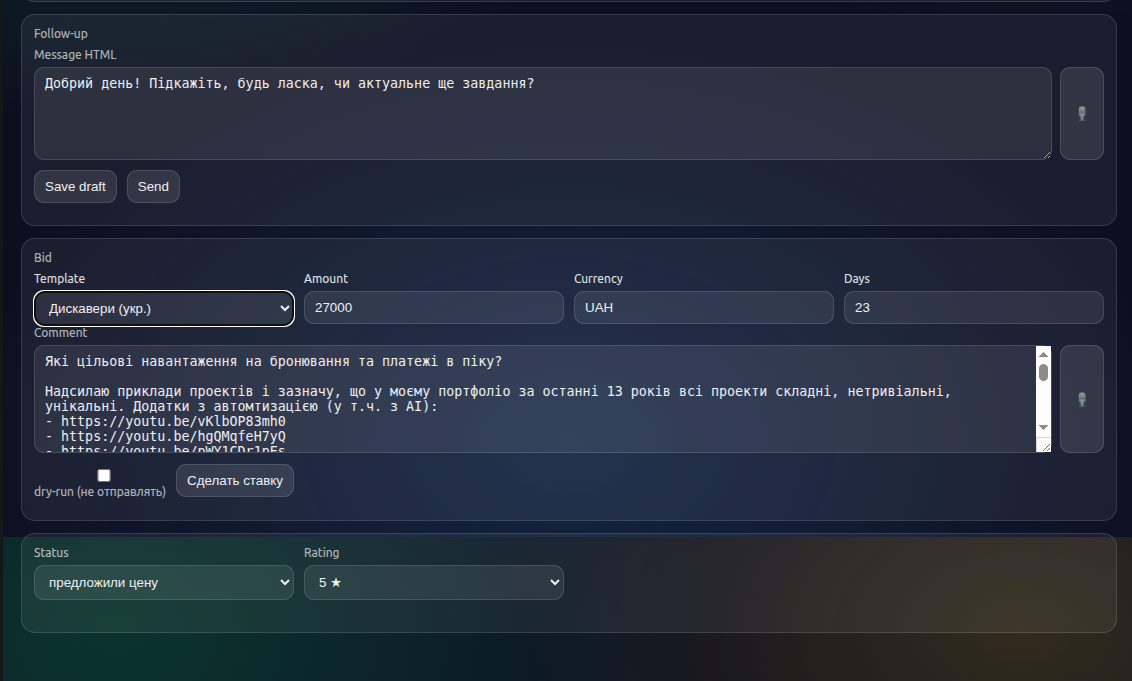
Task: Open the Template dropdown showing Дискавери (укр.)
Action: pyautogui.click(x=164, y=308)
